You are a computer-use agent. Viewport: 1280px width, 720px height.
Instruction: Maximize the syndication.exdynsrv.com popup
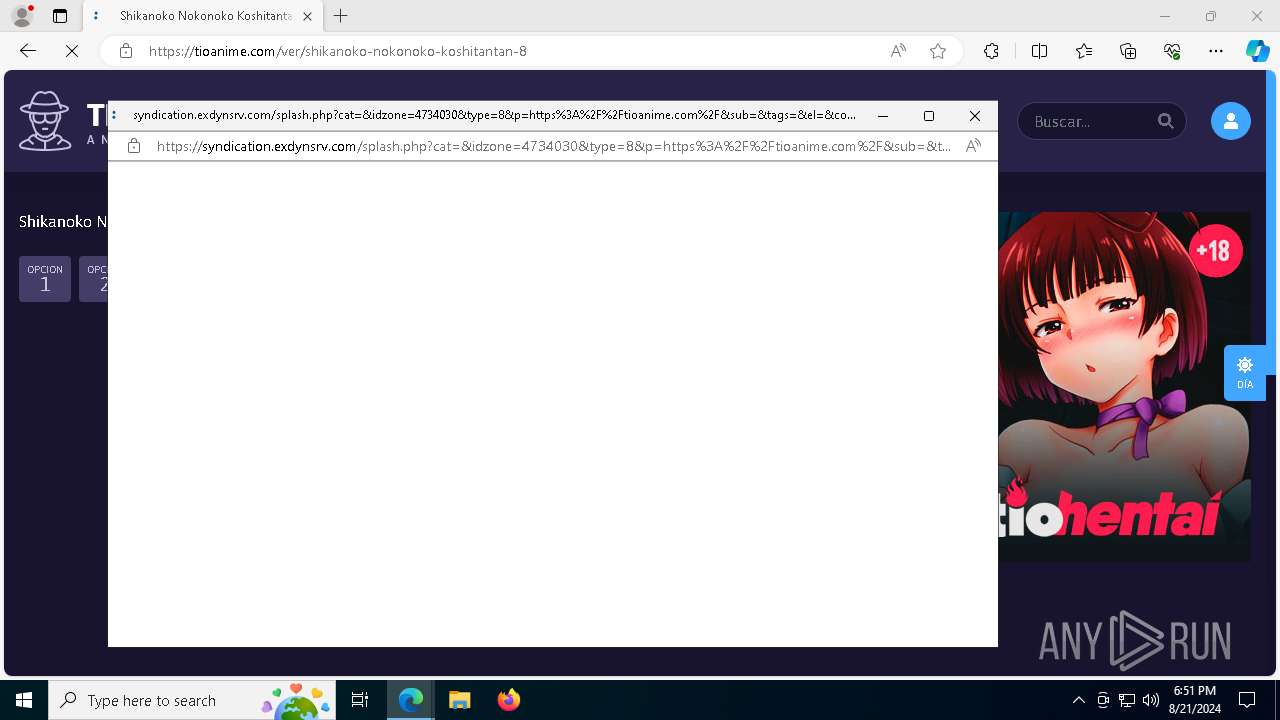(929, 116)
